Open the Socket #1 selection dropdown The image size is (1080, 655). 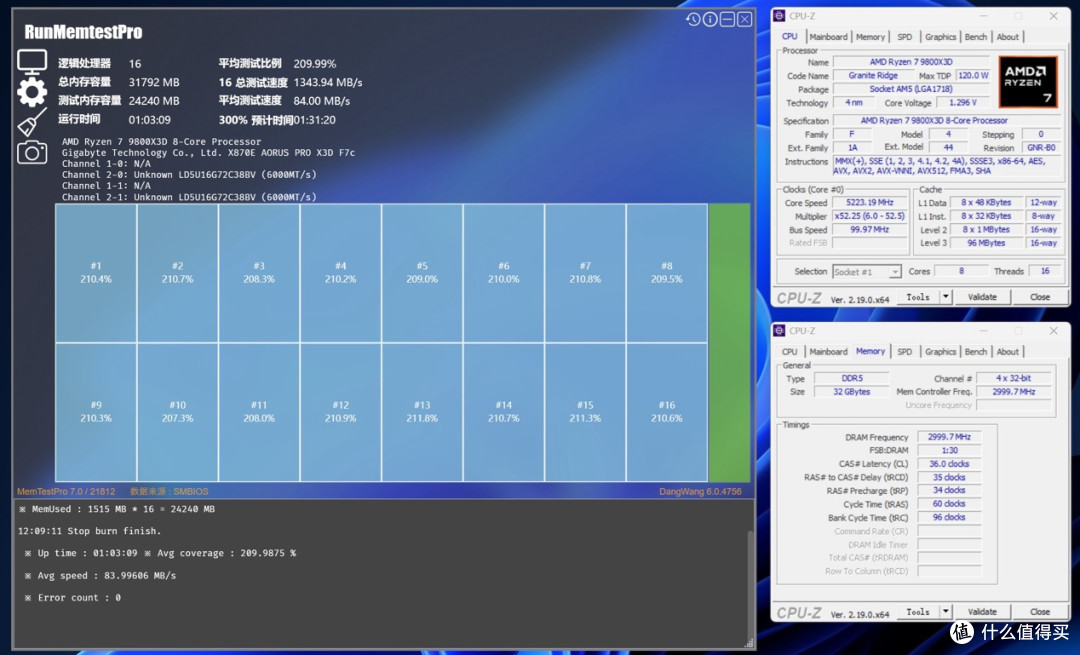coord(866,272)
